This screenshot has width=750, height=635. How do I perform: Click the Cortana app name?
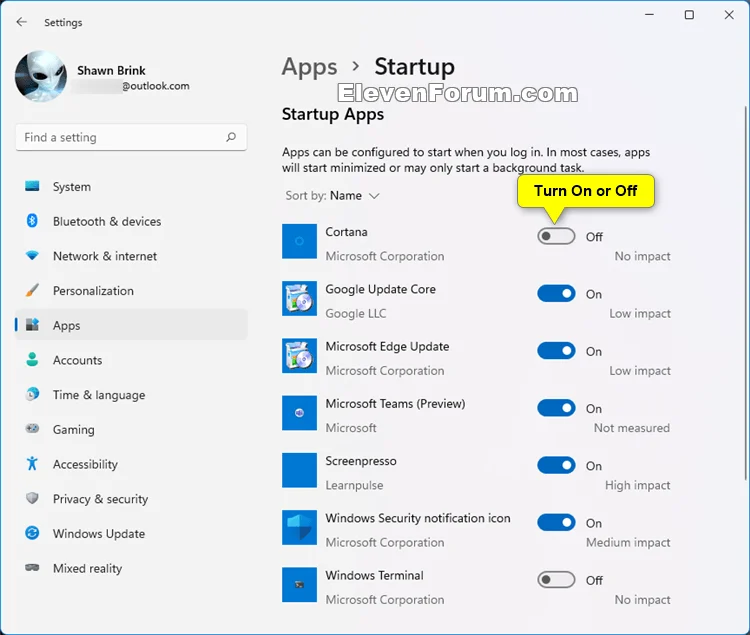coord(346,232)
